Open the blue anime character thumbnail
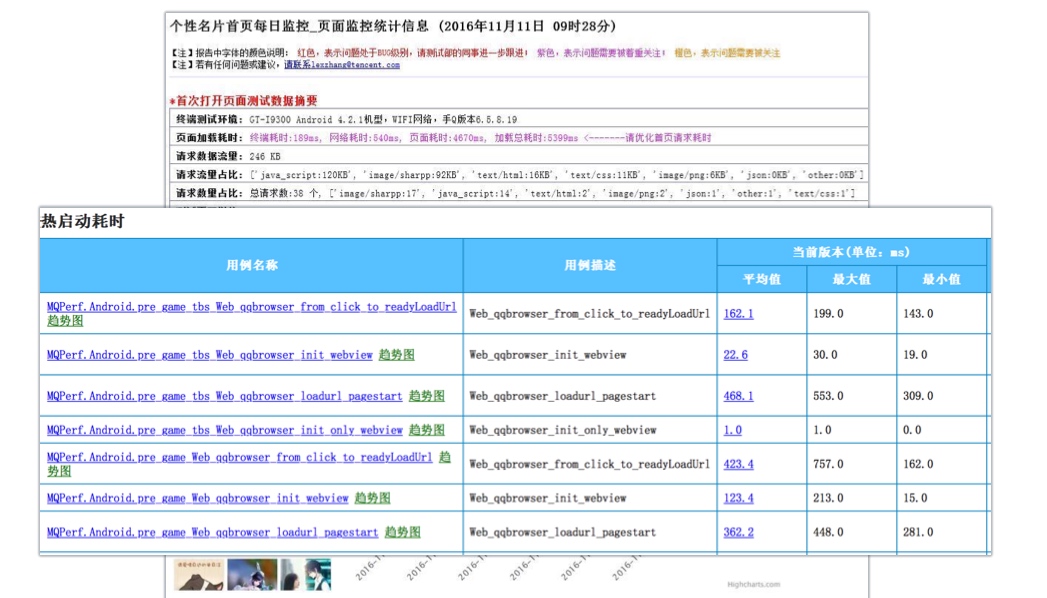The width and height of the screenshot is (1047, 598). click(x=252, y=575)
